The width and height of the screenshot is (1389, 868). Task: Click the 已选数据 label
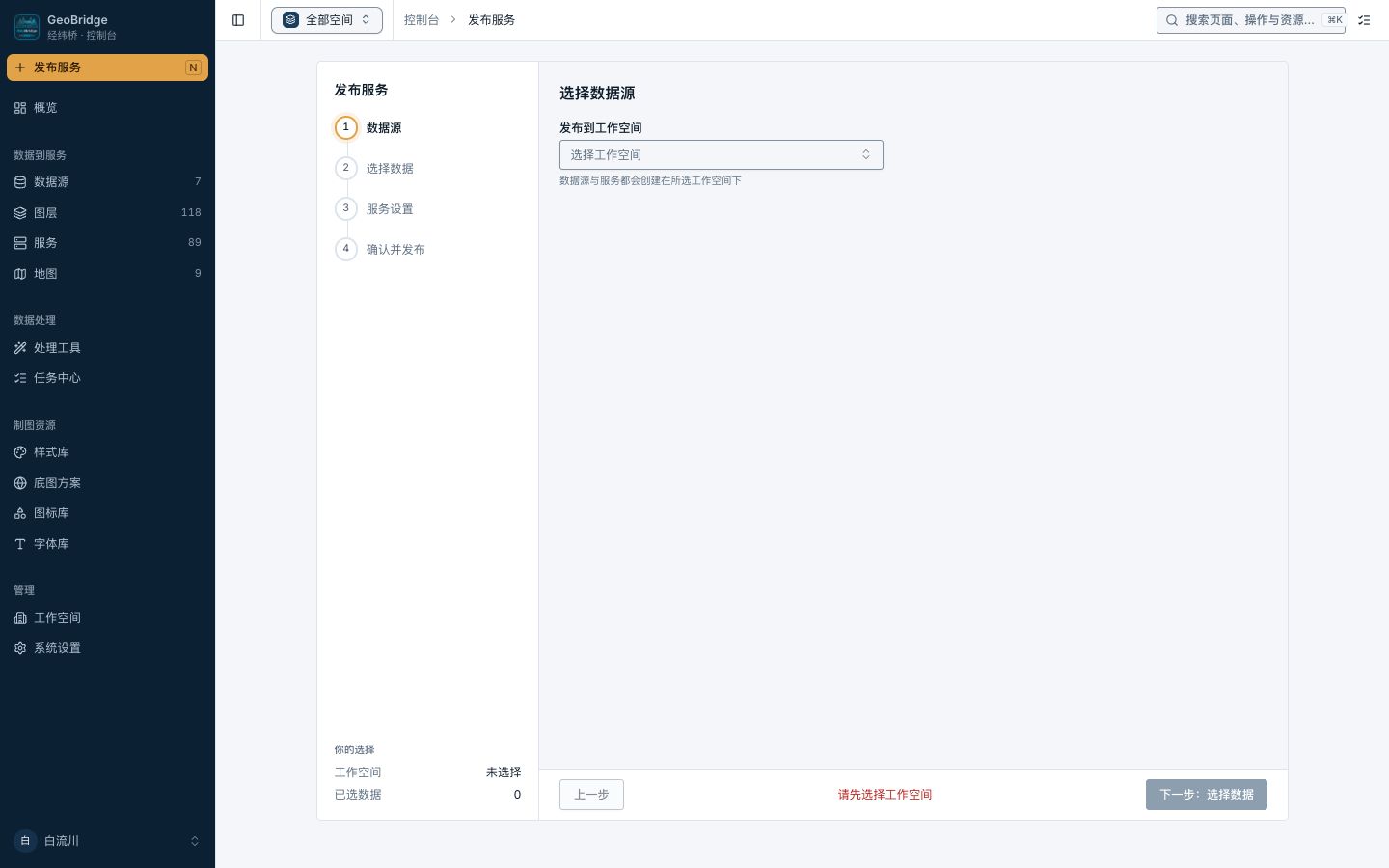click(358, 795)
